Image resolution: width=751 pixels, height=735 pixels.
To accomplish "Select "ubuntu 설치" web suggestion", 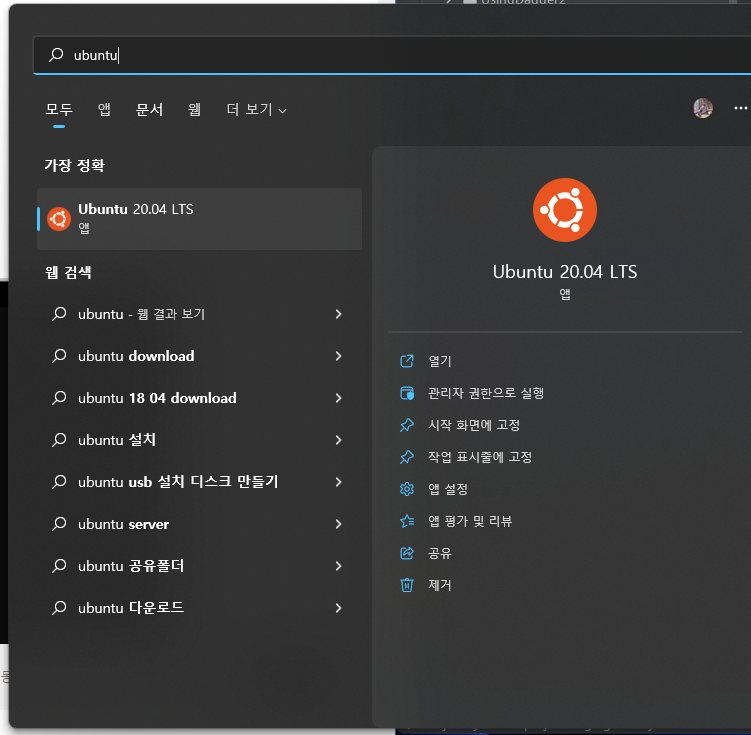I will [199, 440].
